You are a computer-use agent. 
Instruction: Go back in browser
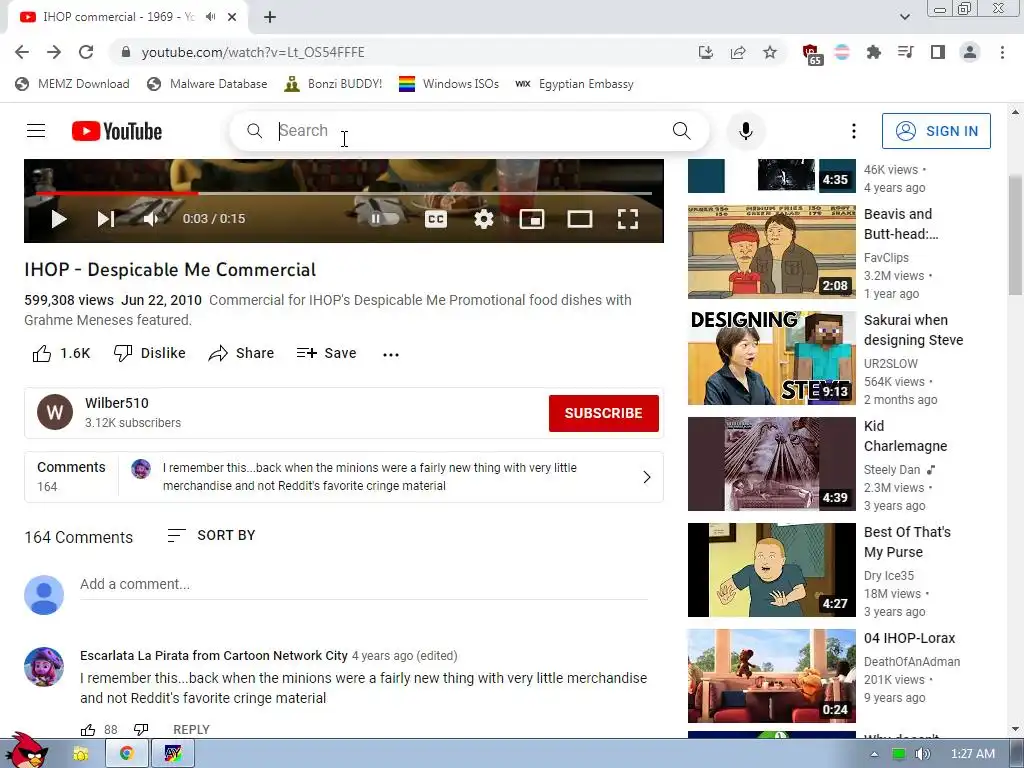(22, 52)
